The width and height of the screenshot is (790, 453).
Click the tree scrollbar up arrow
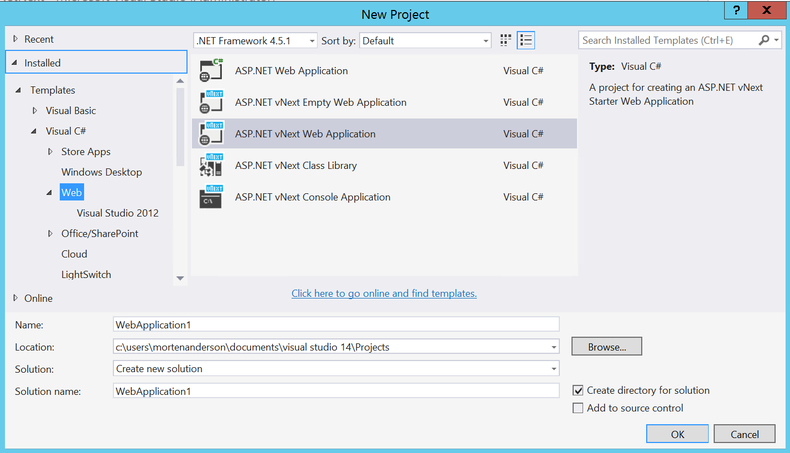180,81
